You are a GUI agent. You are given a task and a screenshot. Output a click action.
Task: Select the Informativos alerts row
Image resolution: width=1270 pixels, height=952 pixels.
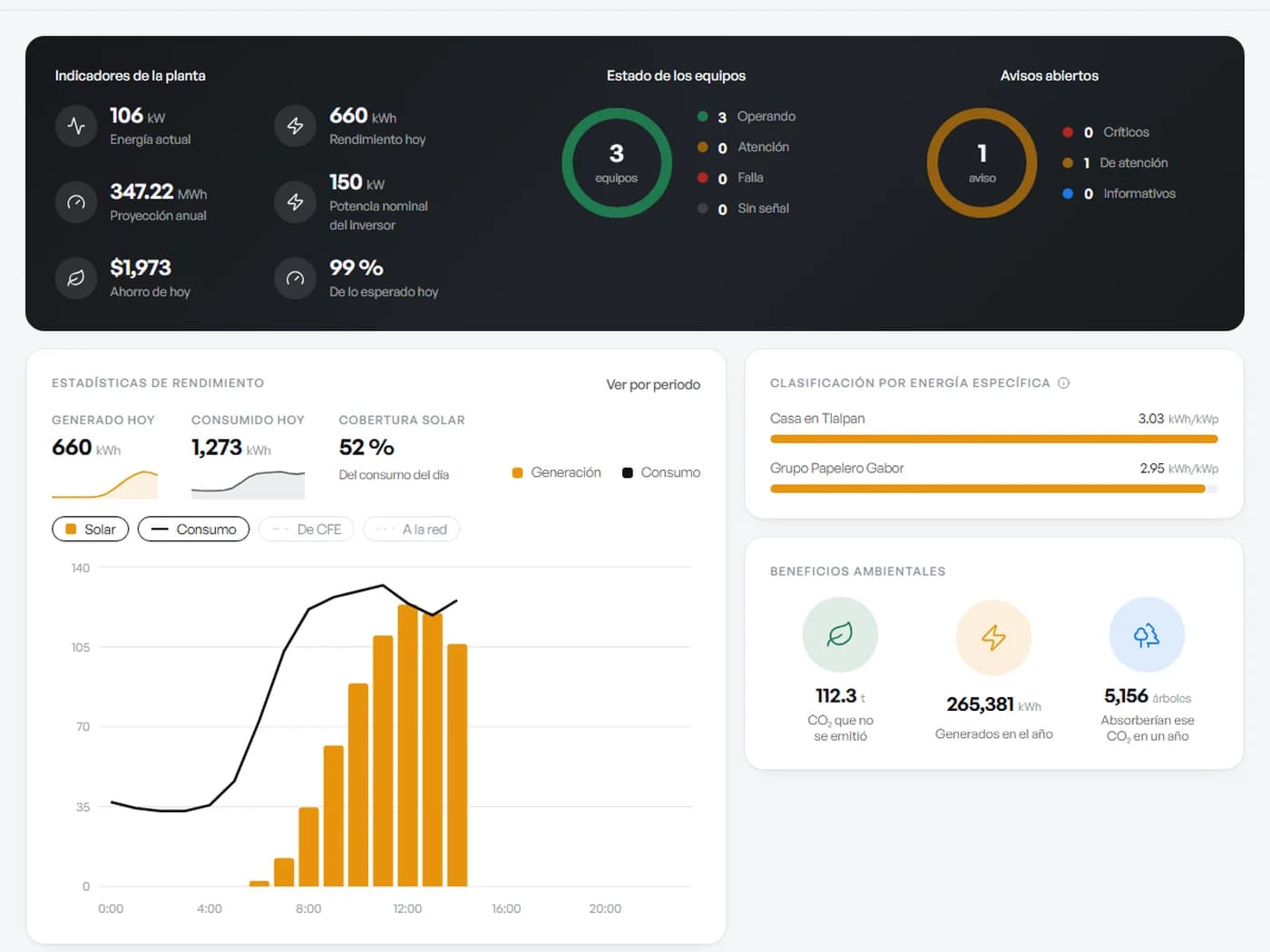tap(1119, 194)
